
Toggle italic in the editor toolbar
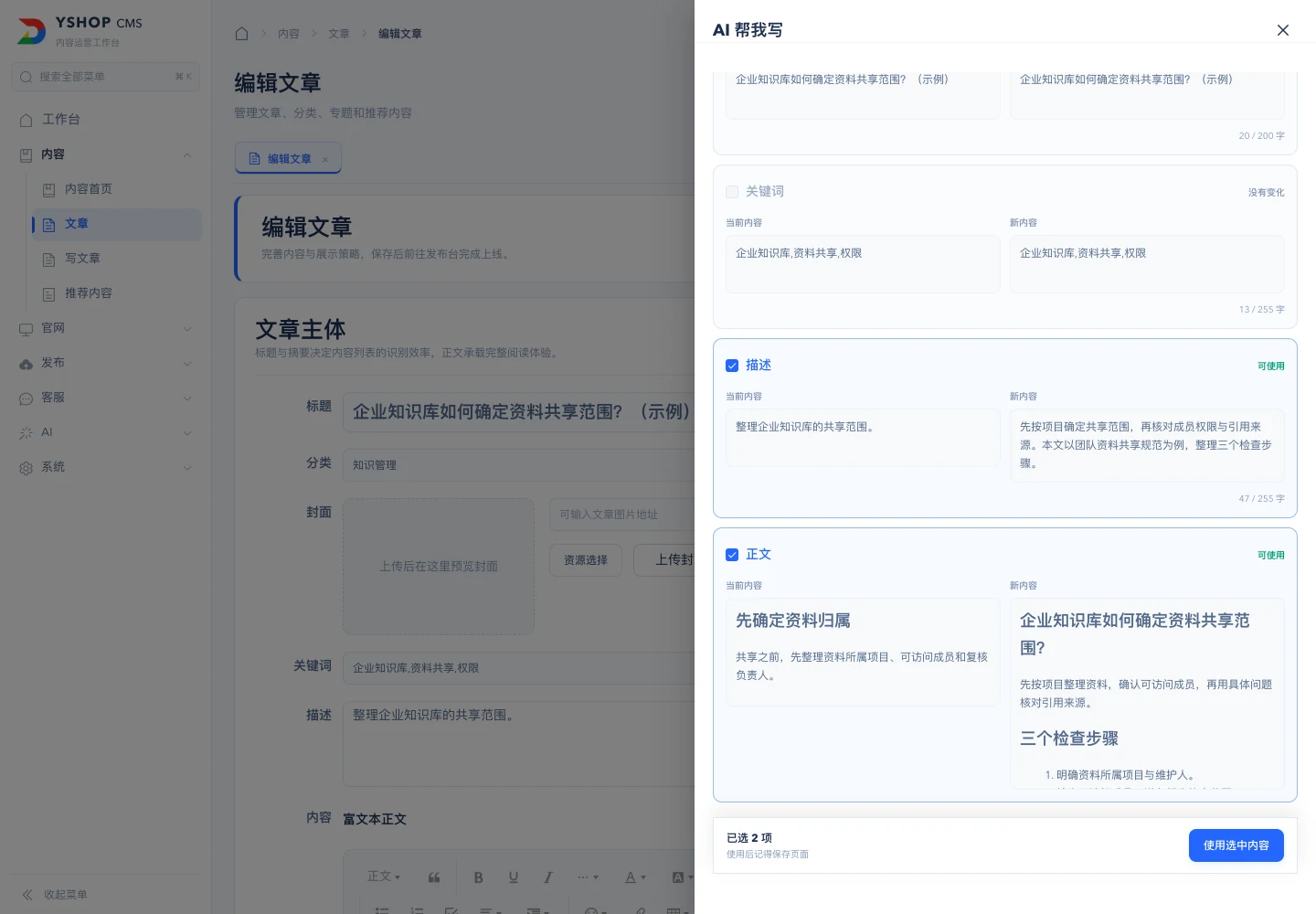click(548, 877)
